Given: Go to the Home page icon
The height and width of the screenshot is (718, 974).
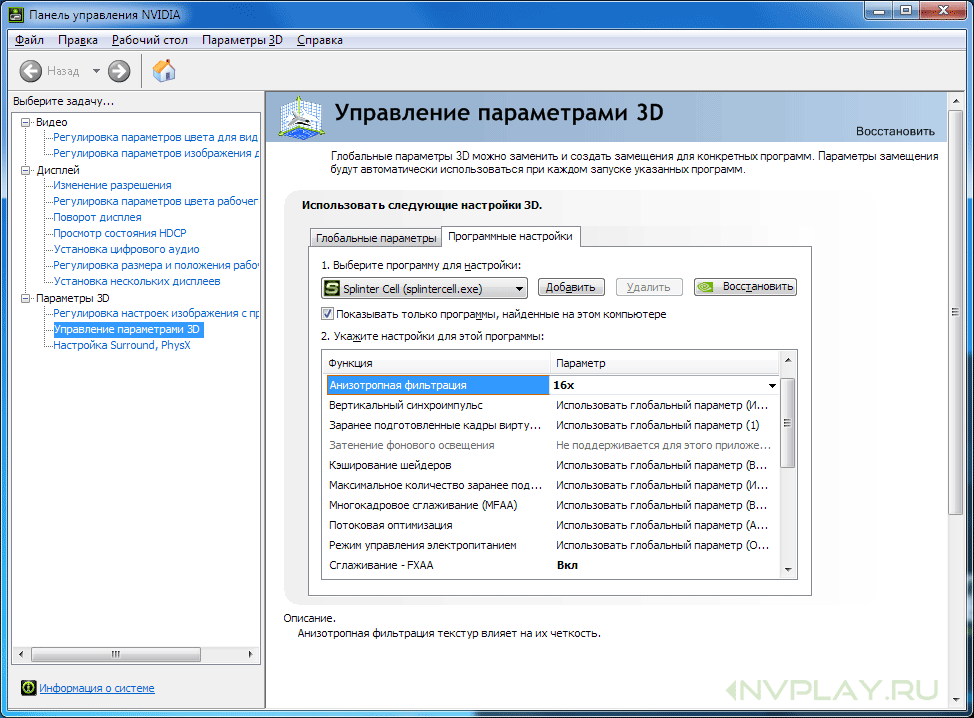Looking at the screenshot, I should [x=164, y=71].
